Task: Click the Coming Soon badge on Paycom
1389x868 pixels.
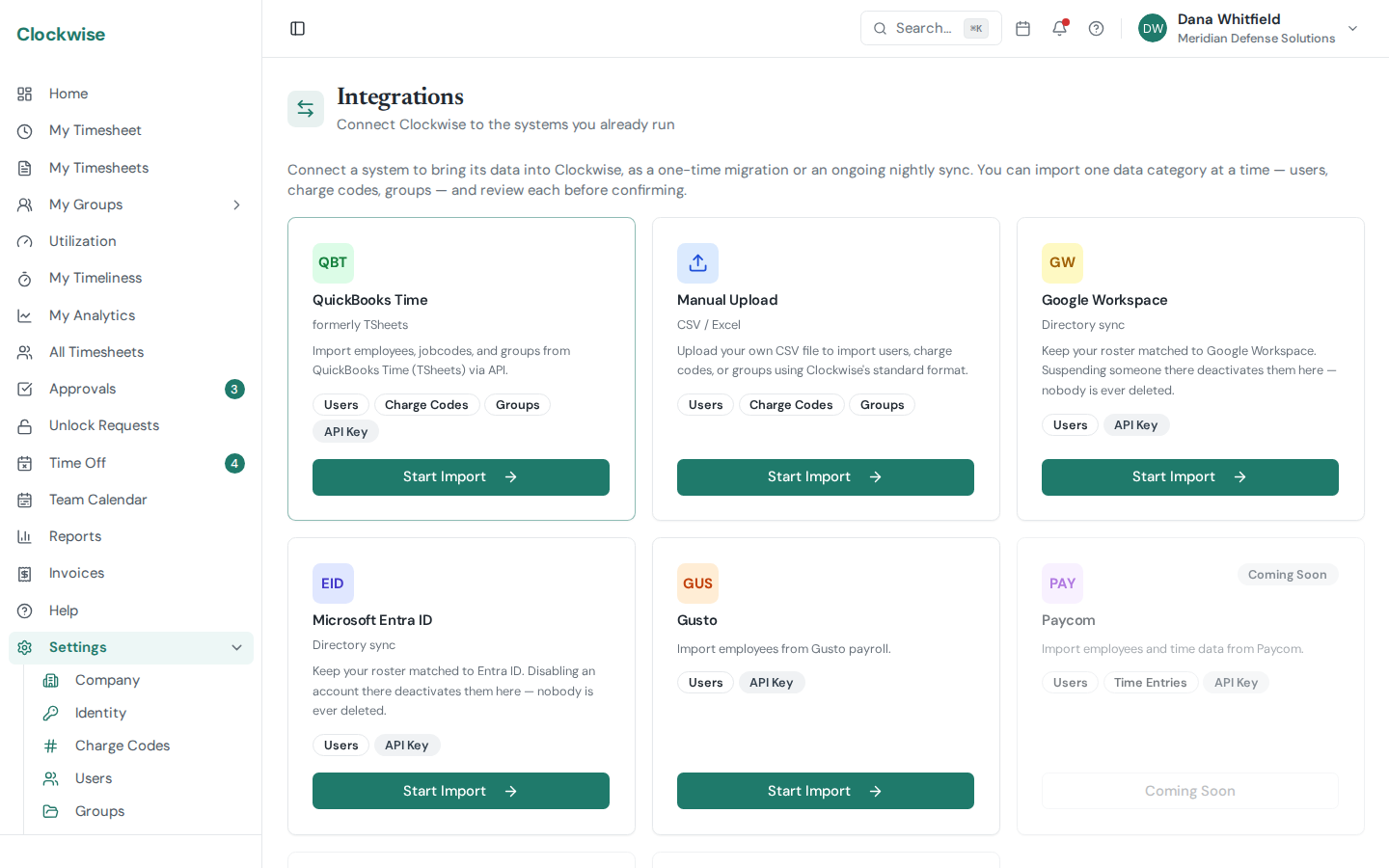Action: click(1288, 575)
